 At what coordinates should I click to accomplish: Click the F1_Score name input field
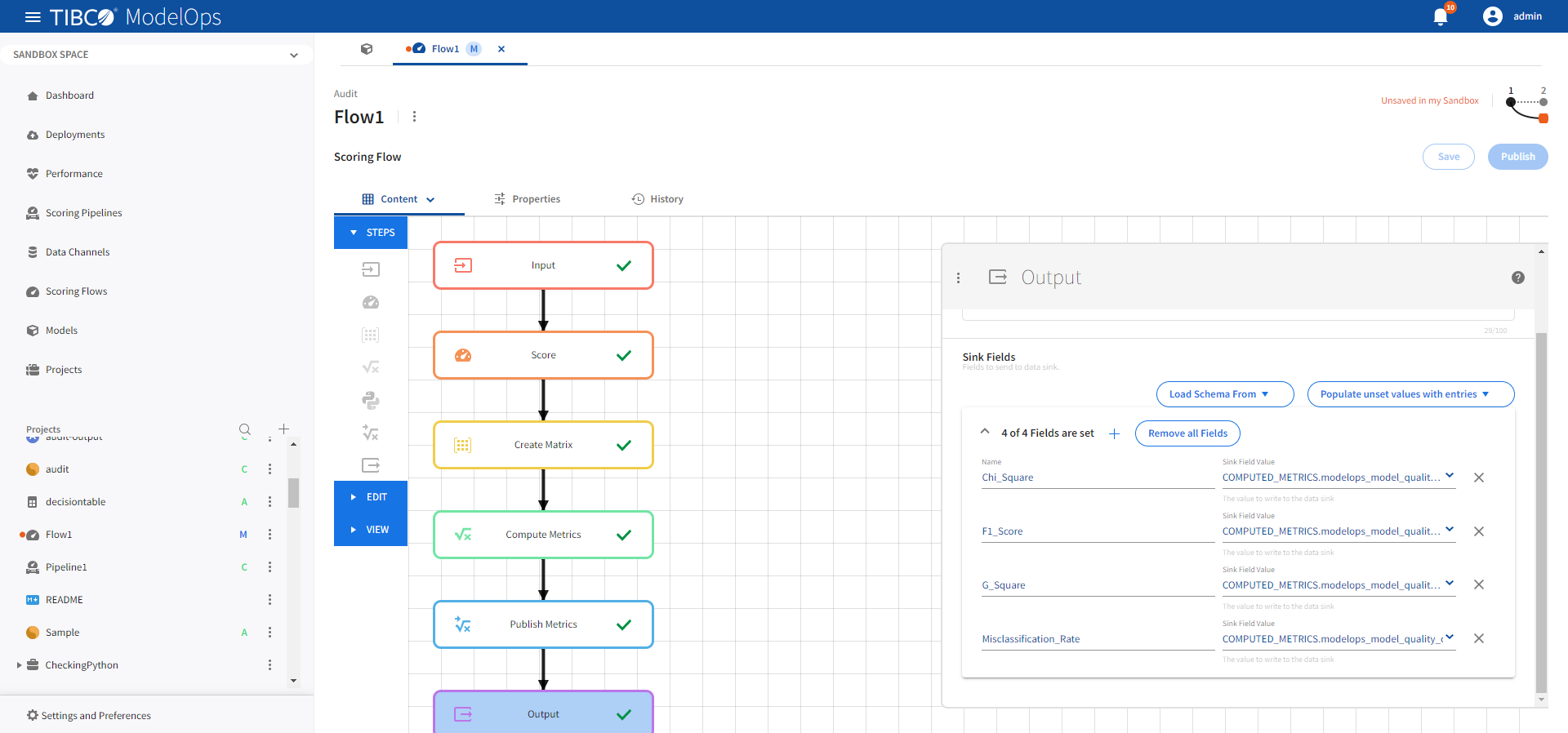[1097, 531]
